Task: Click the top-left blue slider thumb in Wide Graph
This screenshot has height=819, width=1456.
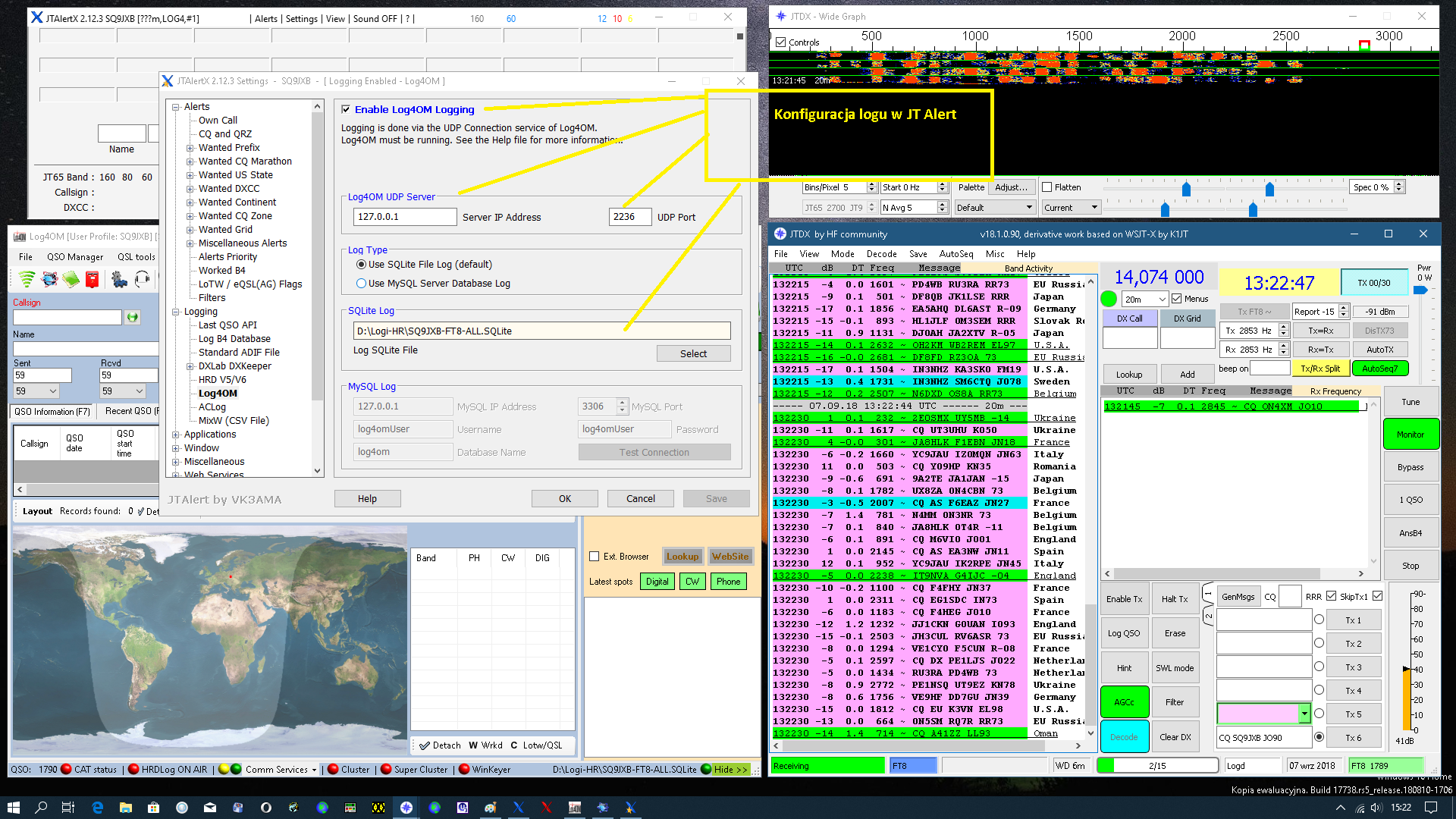Action: (x=1186, y=189)
